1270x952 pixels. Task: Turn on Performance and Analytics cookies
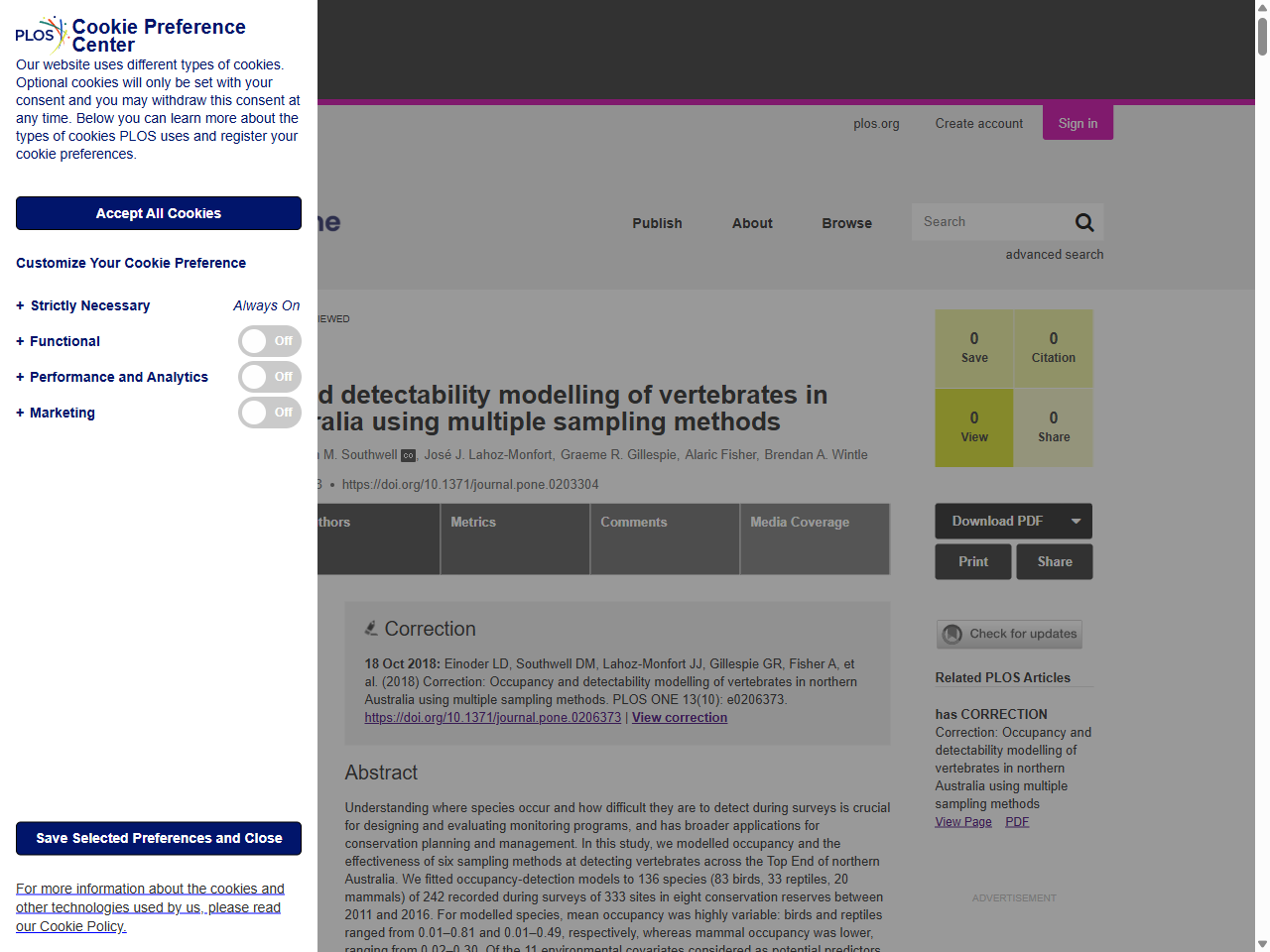[x=269, y=377]
